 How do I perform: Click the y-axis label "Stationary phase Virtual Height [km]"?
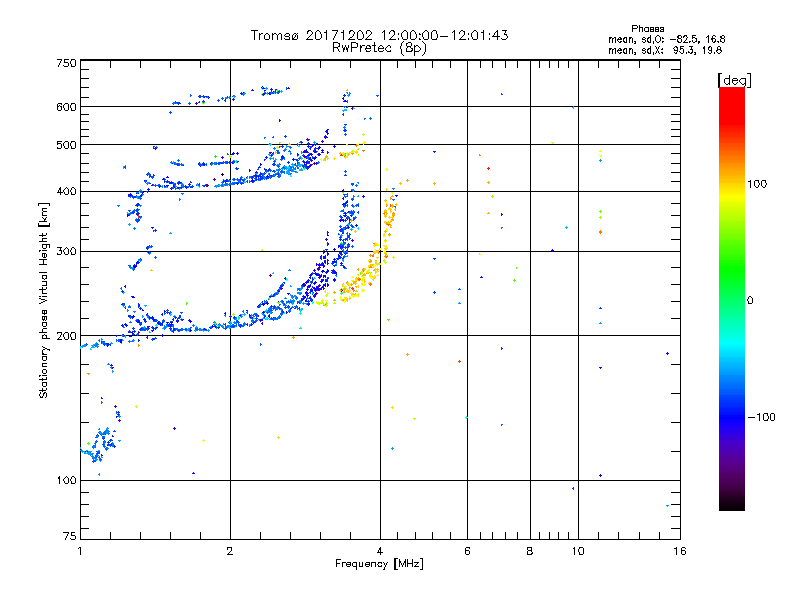pos(43,301)
